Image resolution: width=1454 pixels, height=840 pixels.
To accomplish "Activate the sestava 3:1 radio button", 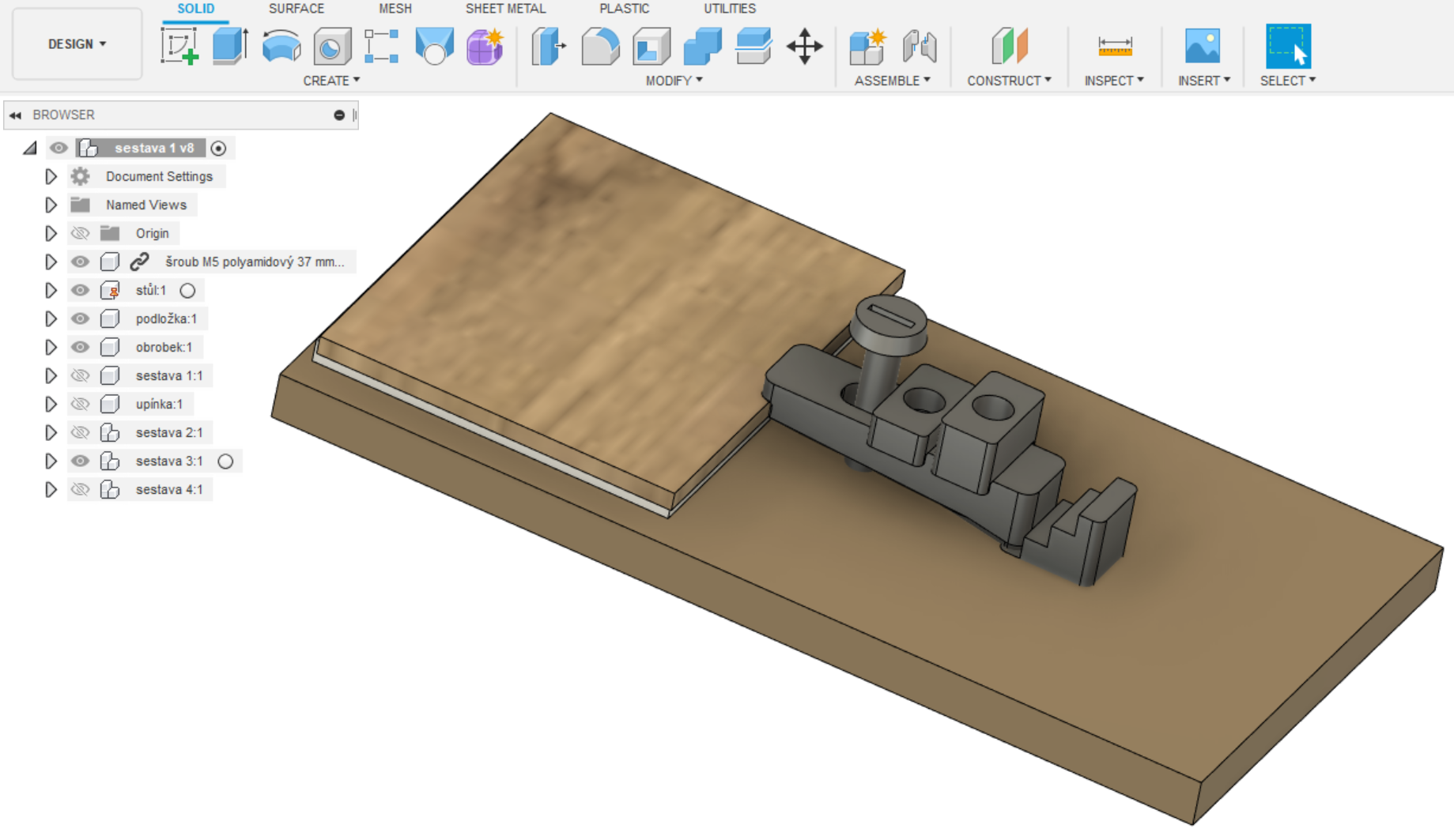I will 225,461.
